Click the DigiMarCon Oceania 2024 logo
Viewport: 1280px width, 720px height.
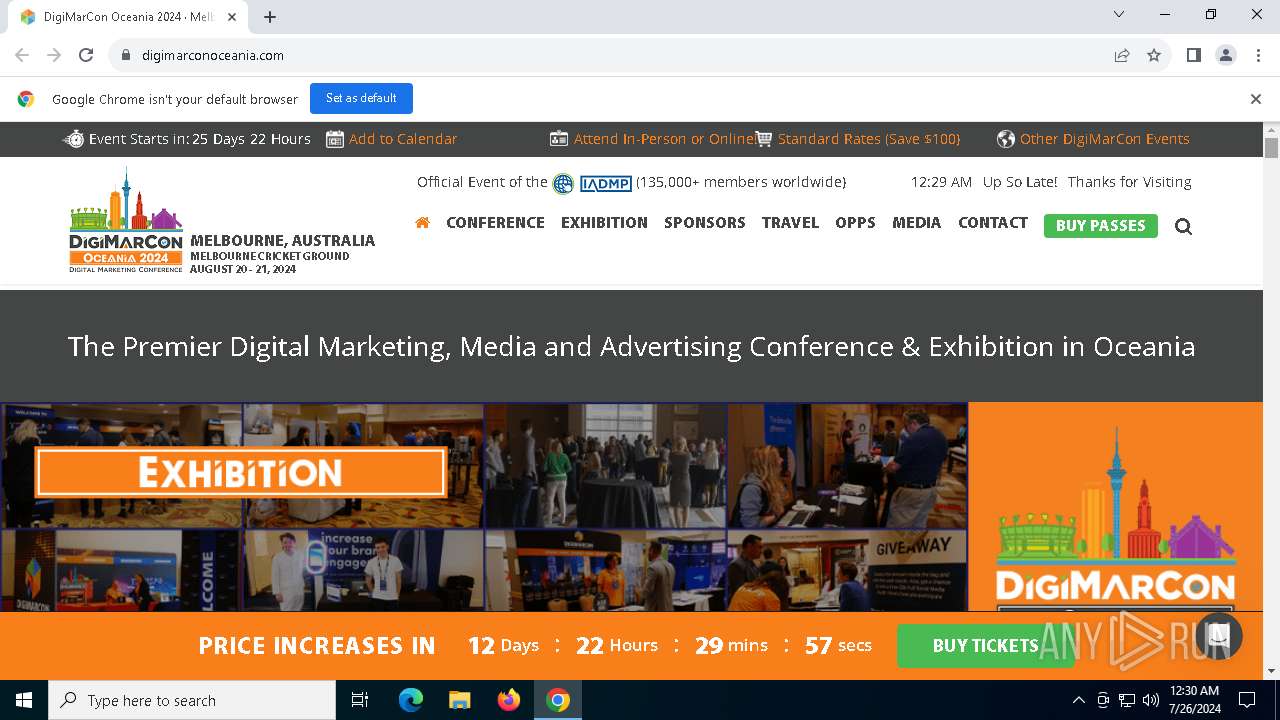click(x=126, y=220)
